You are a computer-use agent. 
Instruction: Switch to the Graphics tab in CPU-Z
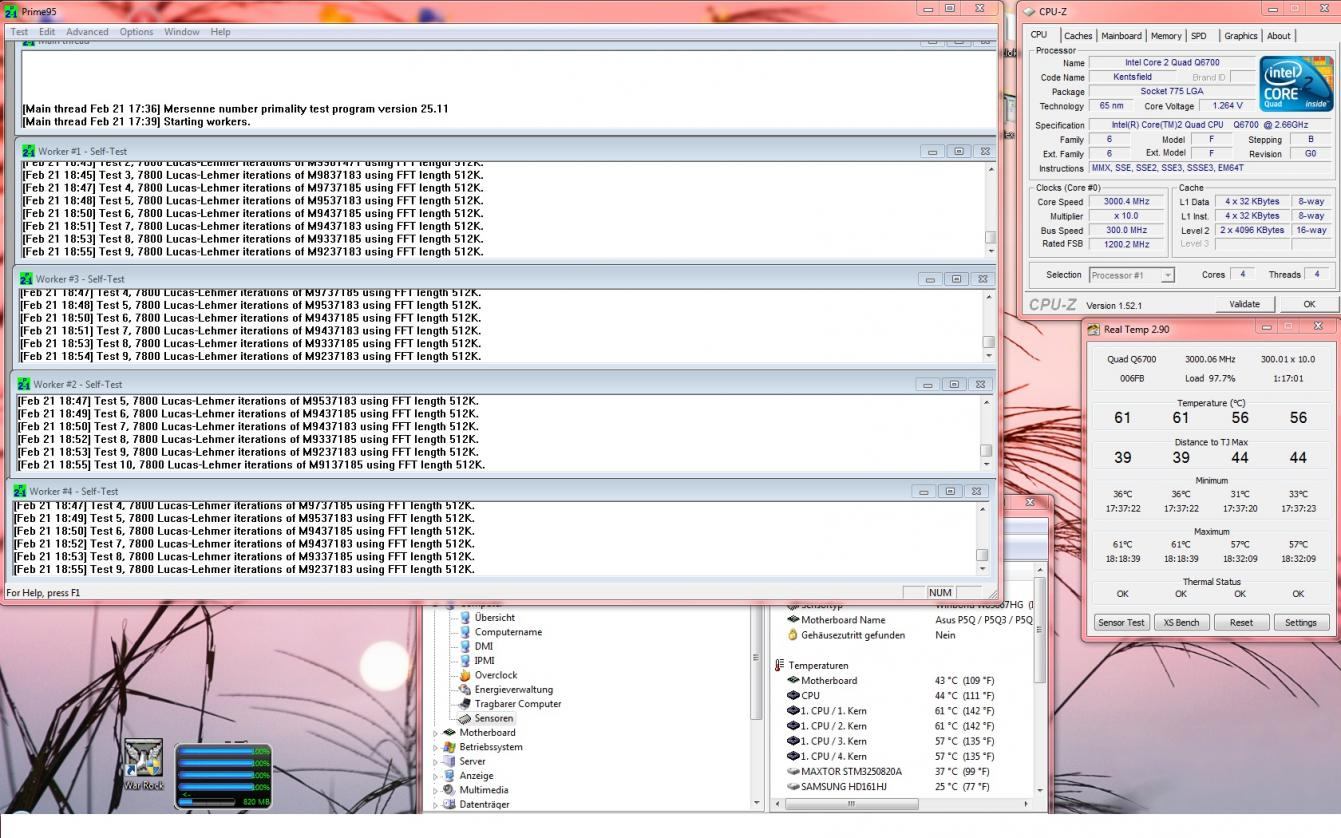(1241, 36)
